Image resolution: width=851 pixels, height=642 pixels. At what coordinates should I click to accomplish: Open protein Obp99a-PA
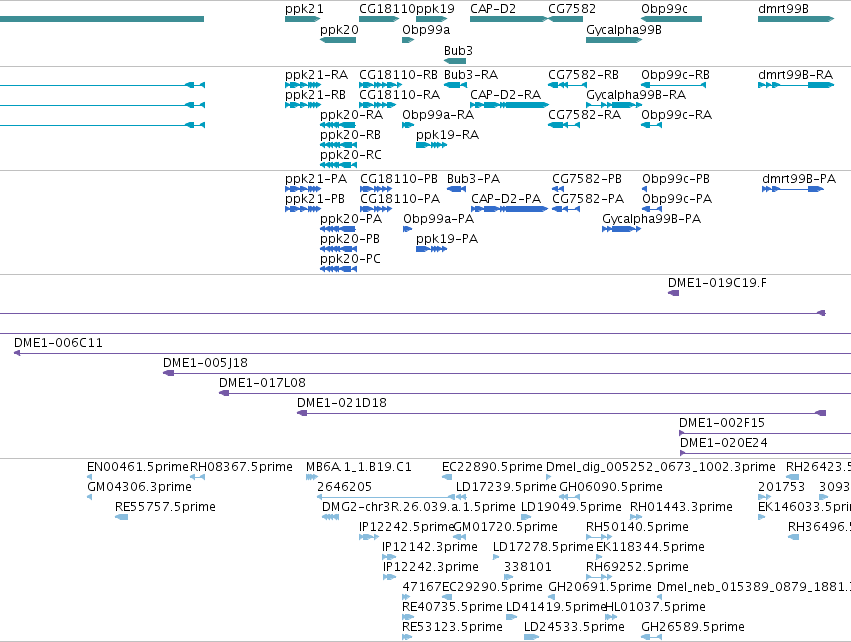coord(439,219)
